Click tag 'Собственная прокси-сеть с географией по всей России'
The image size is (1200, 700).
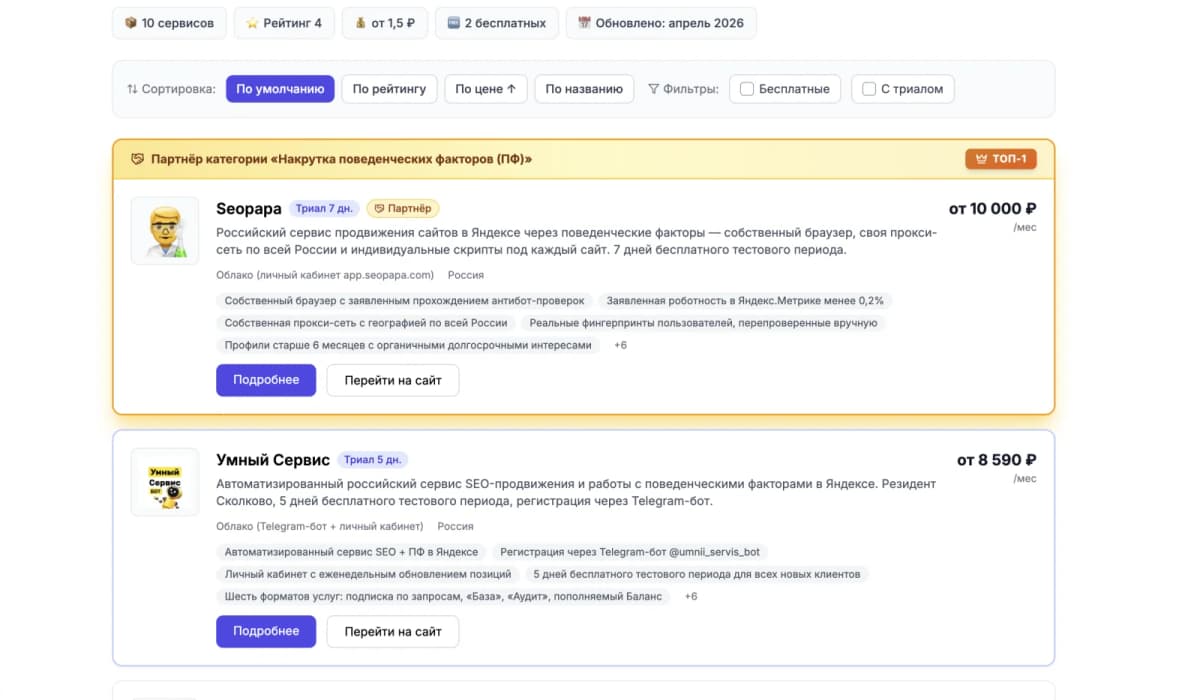click(x=366, y=323)
